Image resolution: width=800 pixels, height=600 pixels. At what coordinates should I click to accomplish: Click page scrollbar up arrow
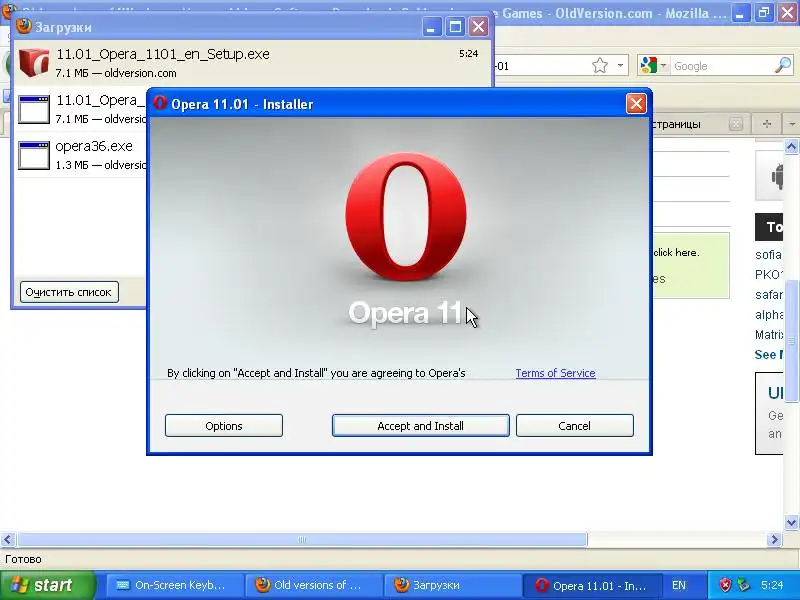click(x=791, y=147)
